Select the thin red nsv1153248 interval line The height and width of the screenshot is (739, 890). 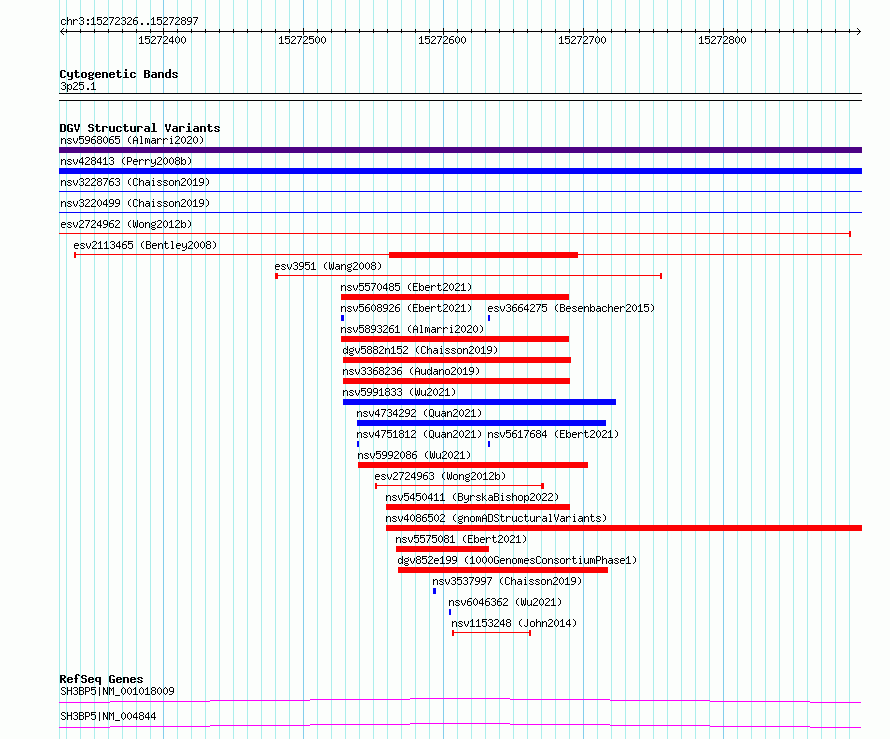pos(492,633)
